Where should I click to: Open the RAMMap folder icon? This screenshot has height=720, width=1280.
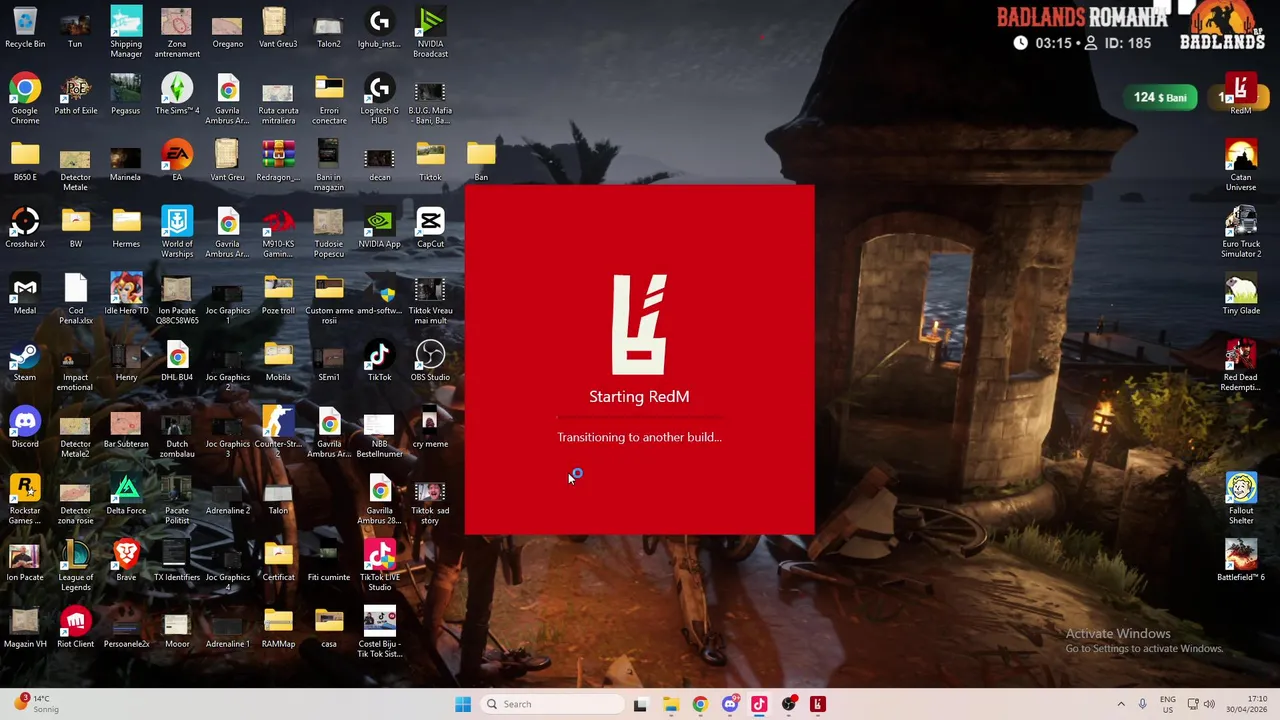tap(278, 627)
